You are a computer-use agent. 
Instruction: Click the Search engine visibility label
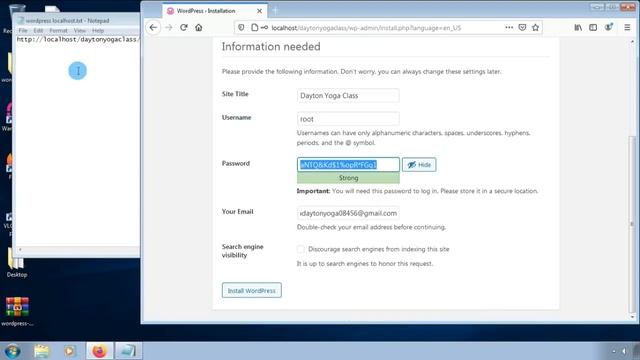[242, 251]
